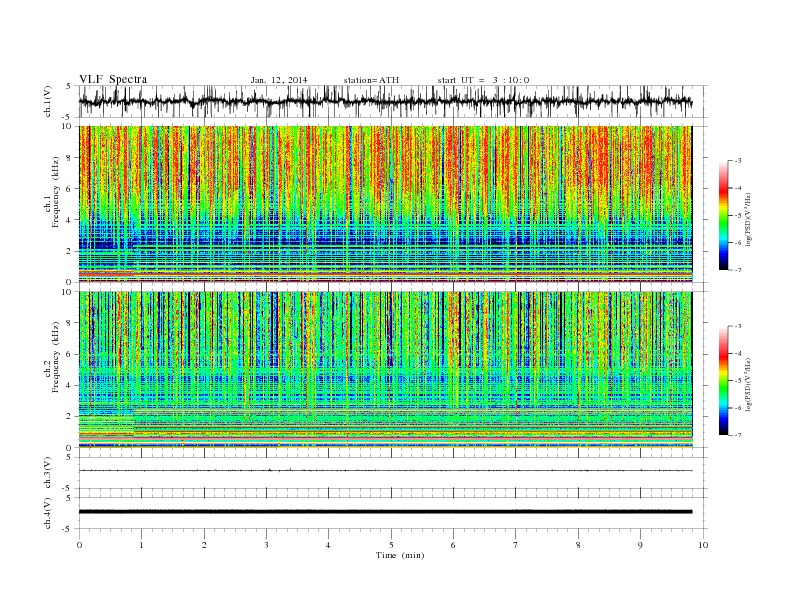Click time-axis tick label "3" at bottom
The width and height of the screenshot is (792, 612).
tap(266, 545)
